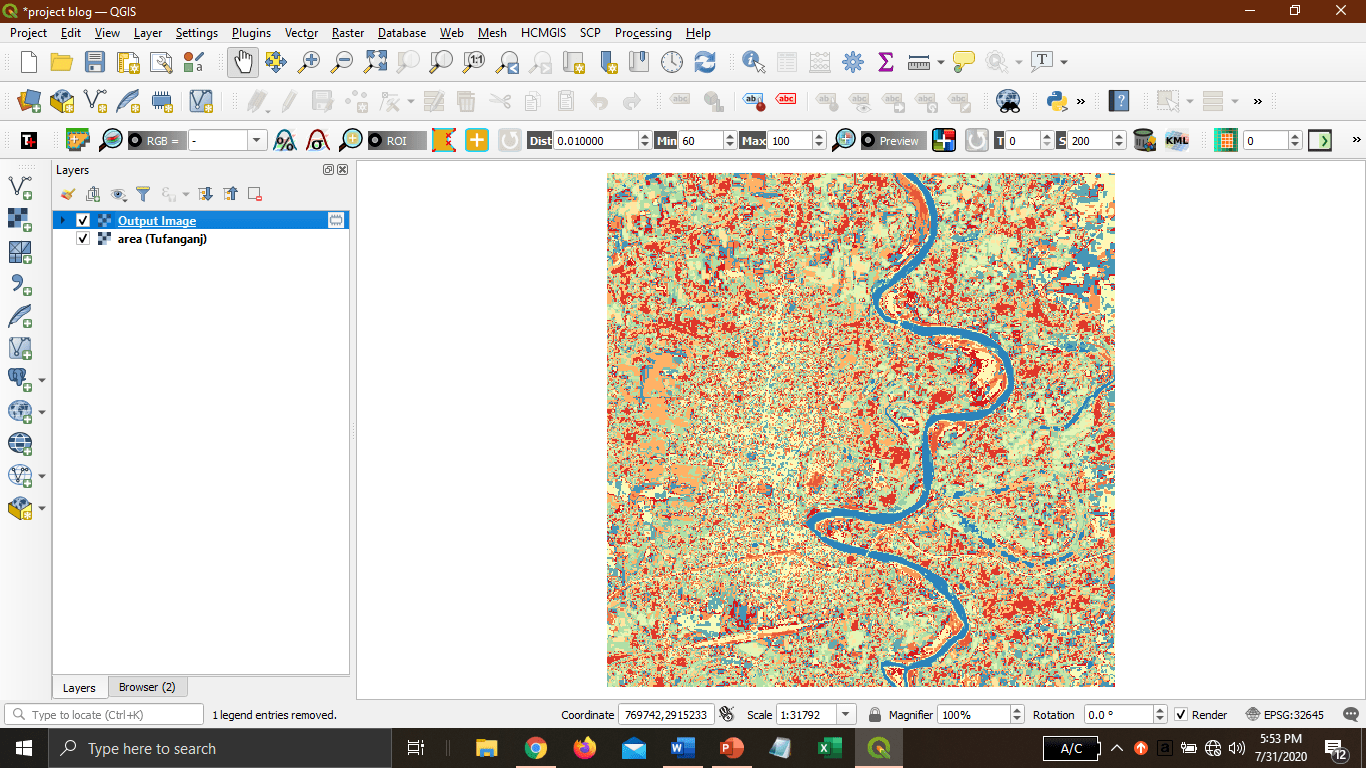Image resolution: width=1366 pixels, height=768 pixels.
Task: Click the KML export icon in SCP toolbar
Action: tap(1177, 140)
